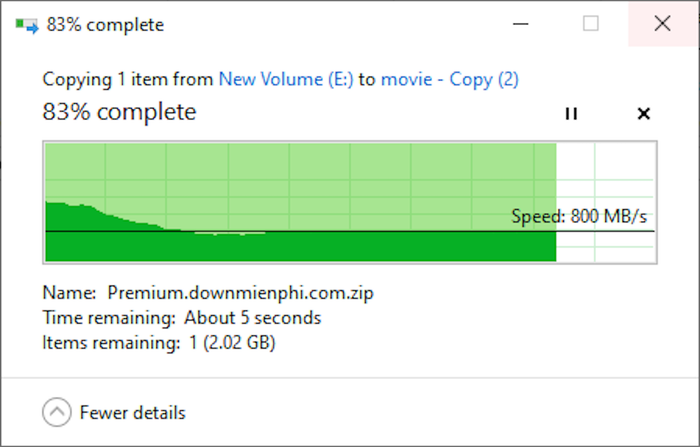
Task: Minimize the copy progress window
Action: [521, 23]
